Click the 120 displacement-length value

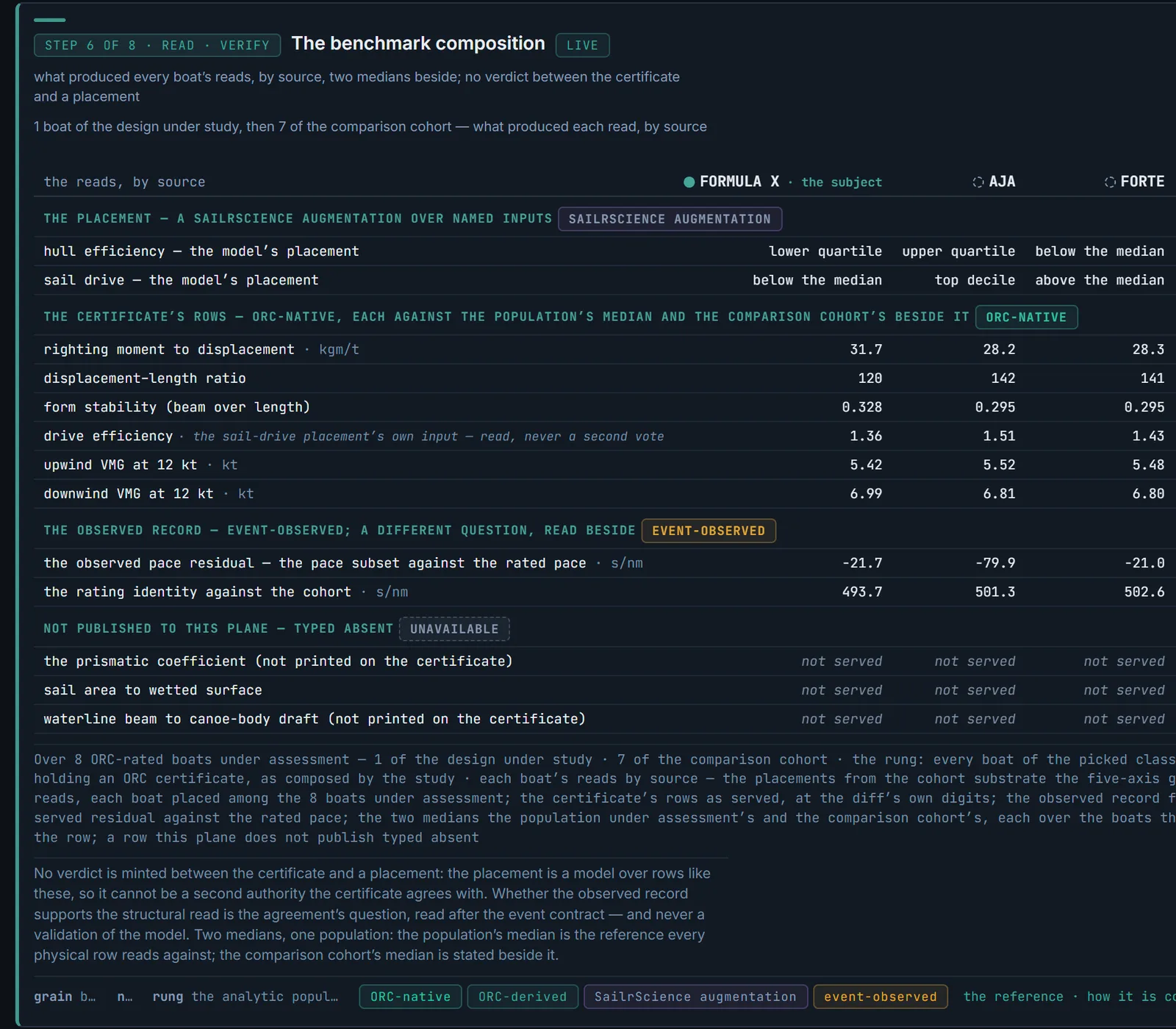(870, 379)
